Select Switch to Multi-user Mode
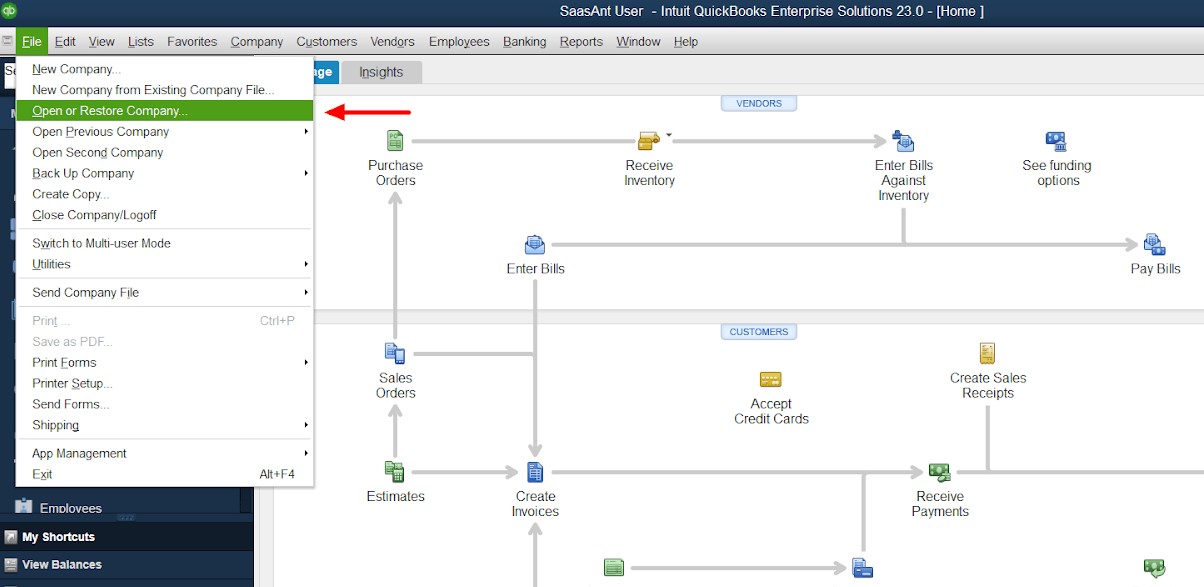The image size is (1204, 587). click(x=165, y=244)
